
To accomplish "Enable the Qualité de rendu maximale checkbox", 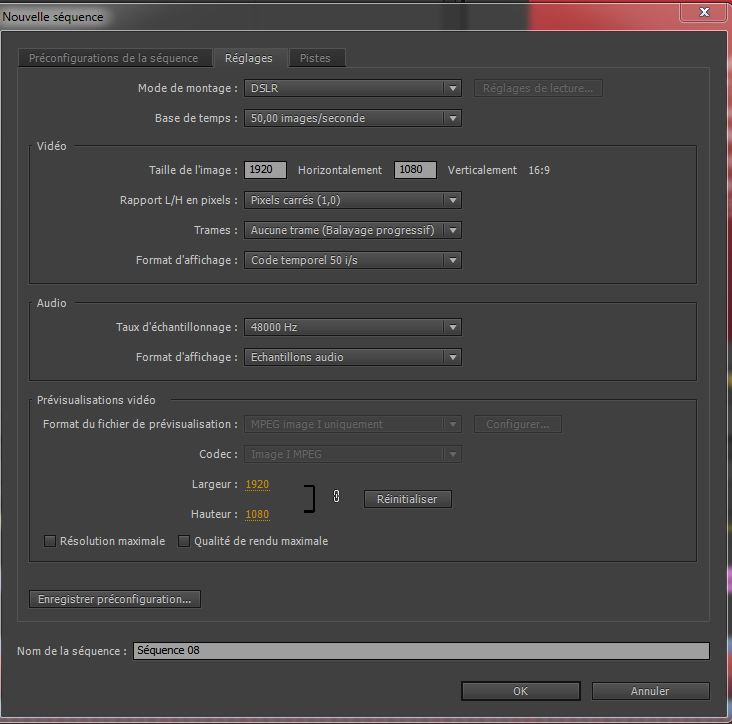I will tap(184, 541).
